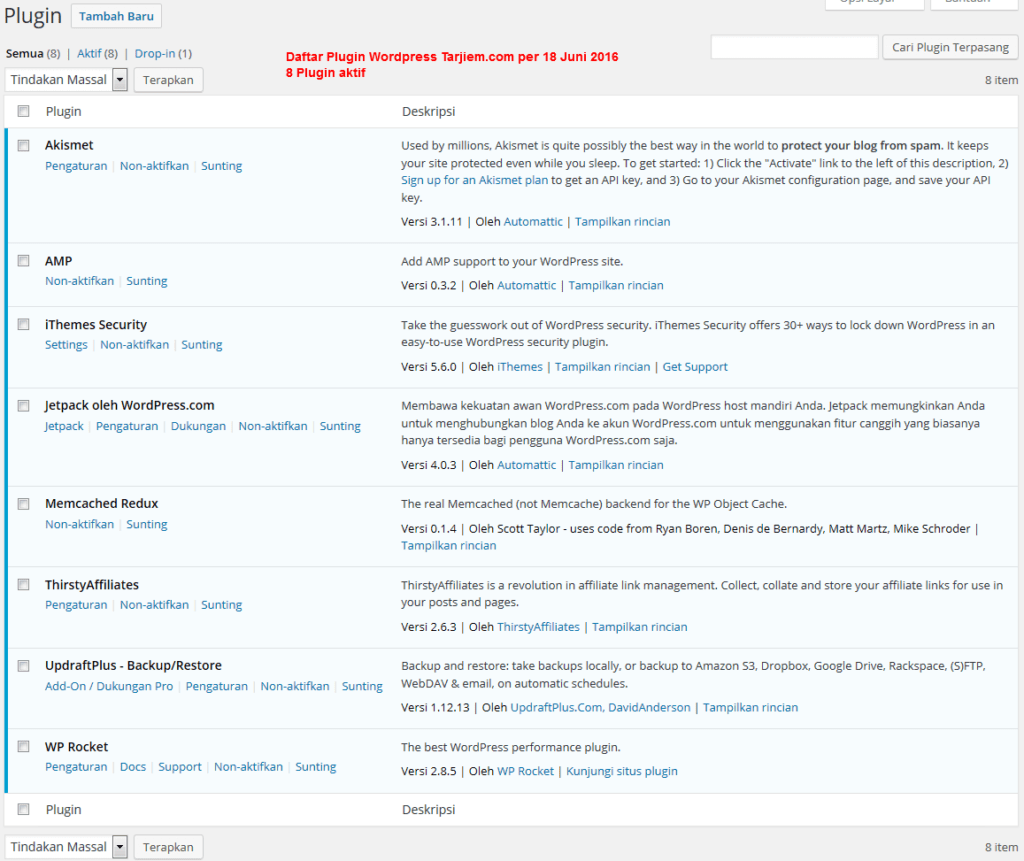Screen dimensions: 1024x861
Task: Open Kunjungi situs plugin for WP Rocket
Action: (622, 772)
